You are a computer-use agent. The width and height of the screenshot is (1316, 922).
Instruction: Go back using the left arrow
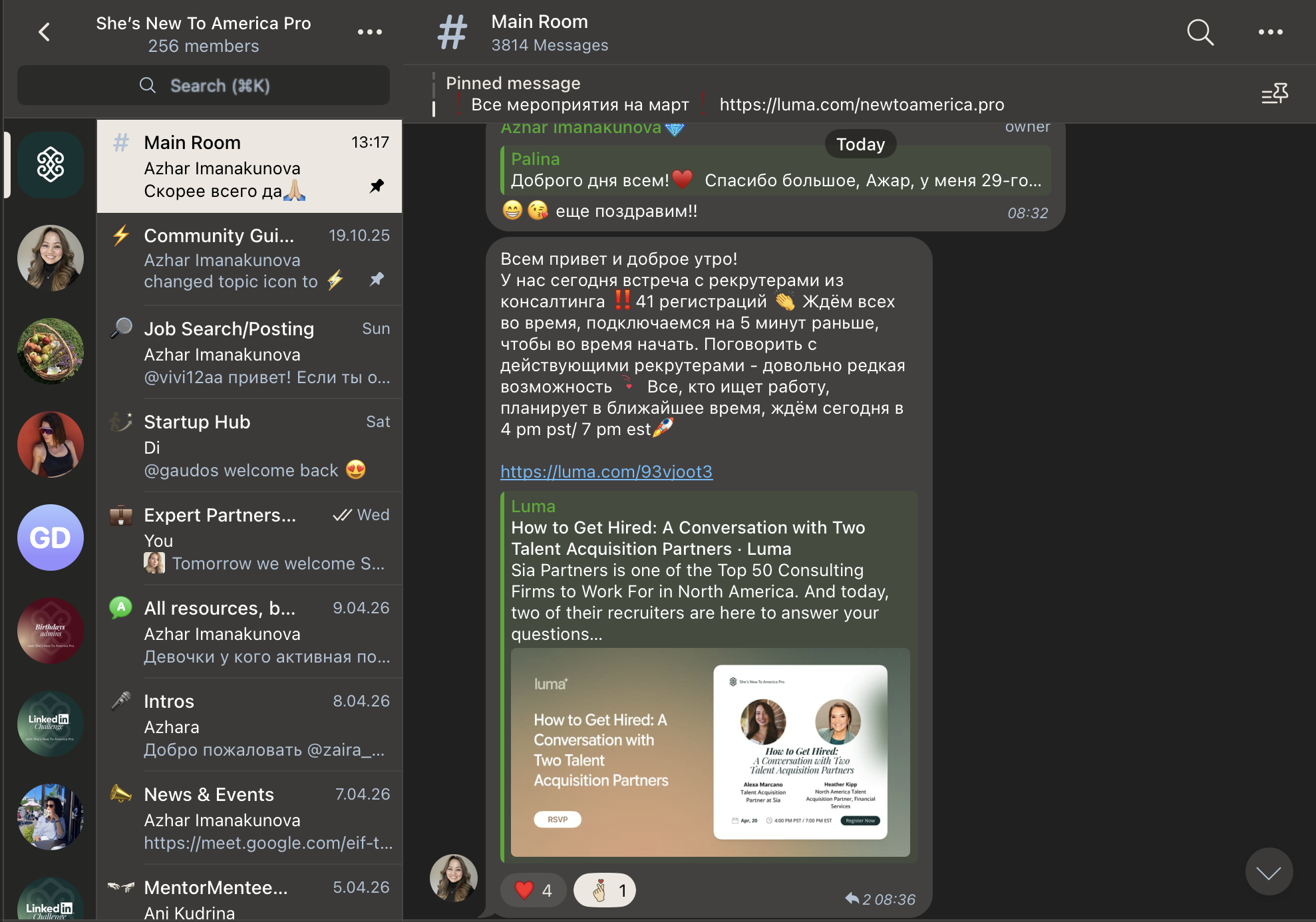click(45, 32)
